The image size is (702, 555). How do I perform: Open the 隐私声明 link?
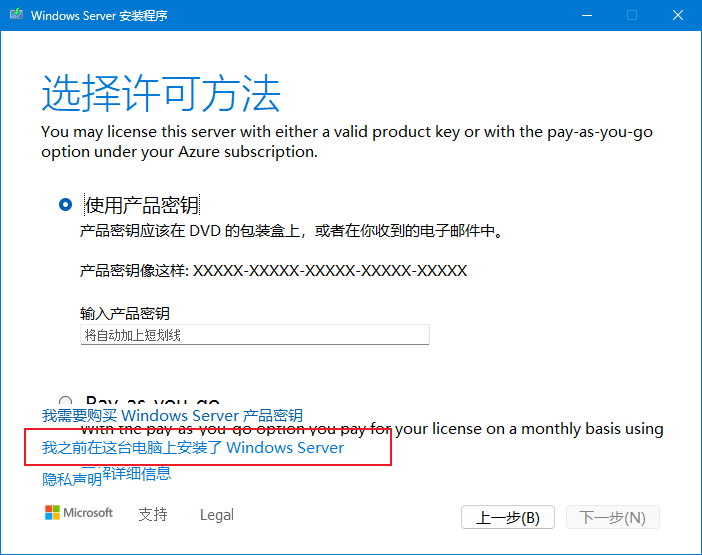(72, 480)
